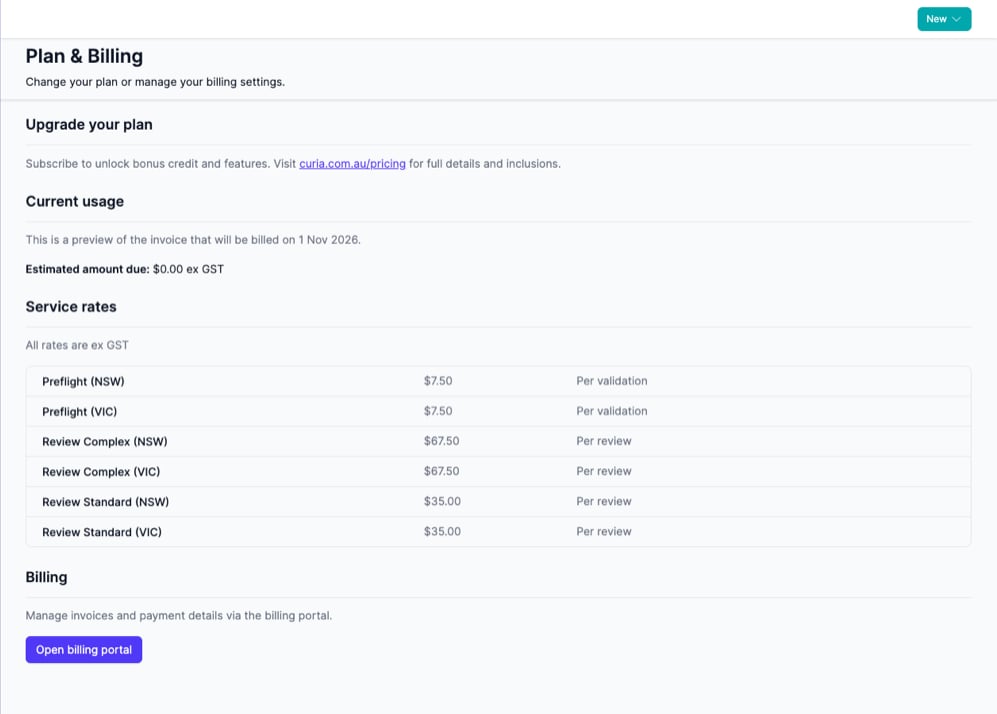The width and height of the screenshot is (997, 714).
Task: Click the Estimated amount due line
Action: (125, 269)
